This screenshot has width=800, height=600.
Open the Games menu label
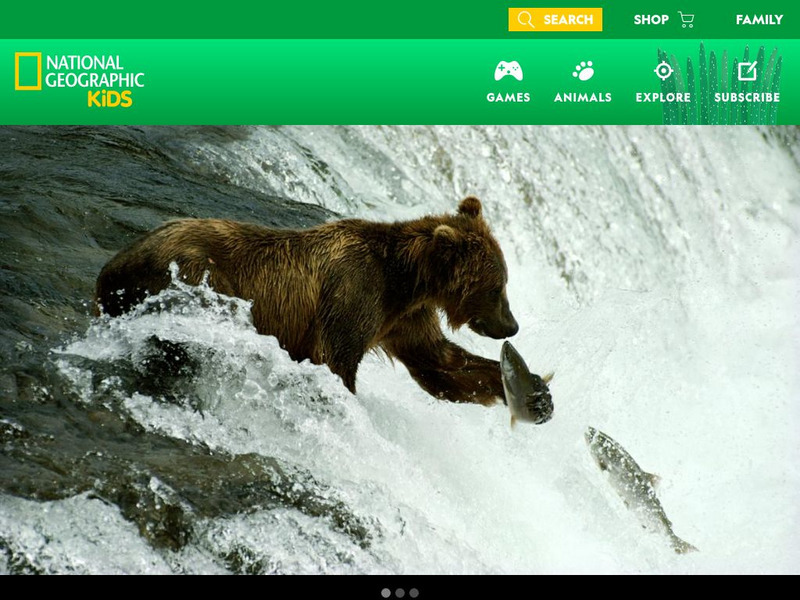pos(508,97)
